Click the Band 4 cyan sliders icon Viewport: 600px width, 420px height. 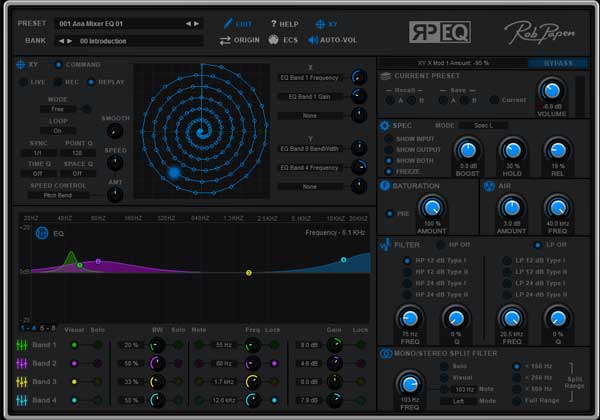pos(22,400)
